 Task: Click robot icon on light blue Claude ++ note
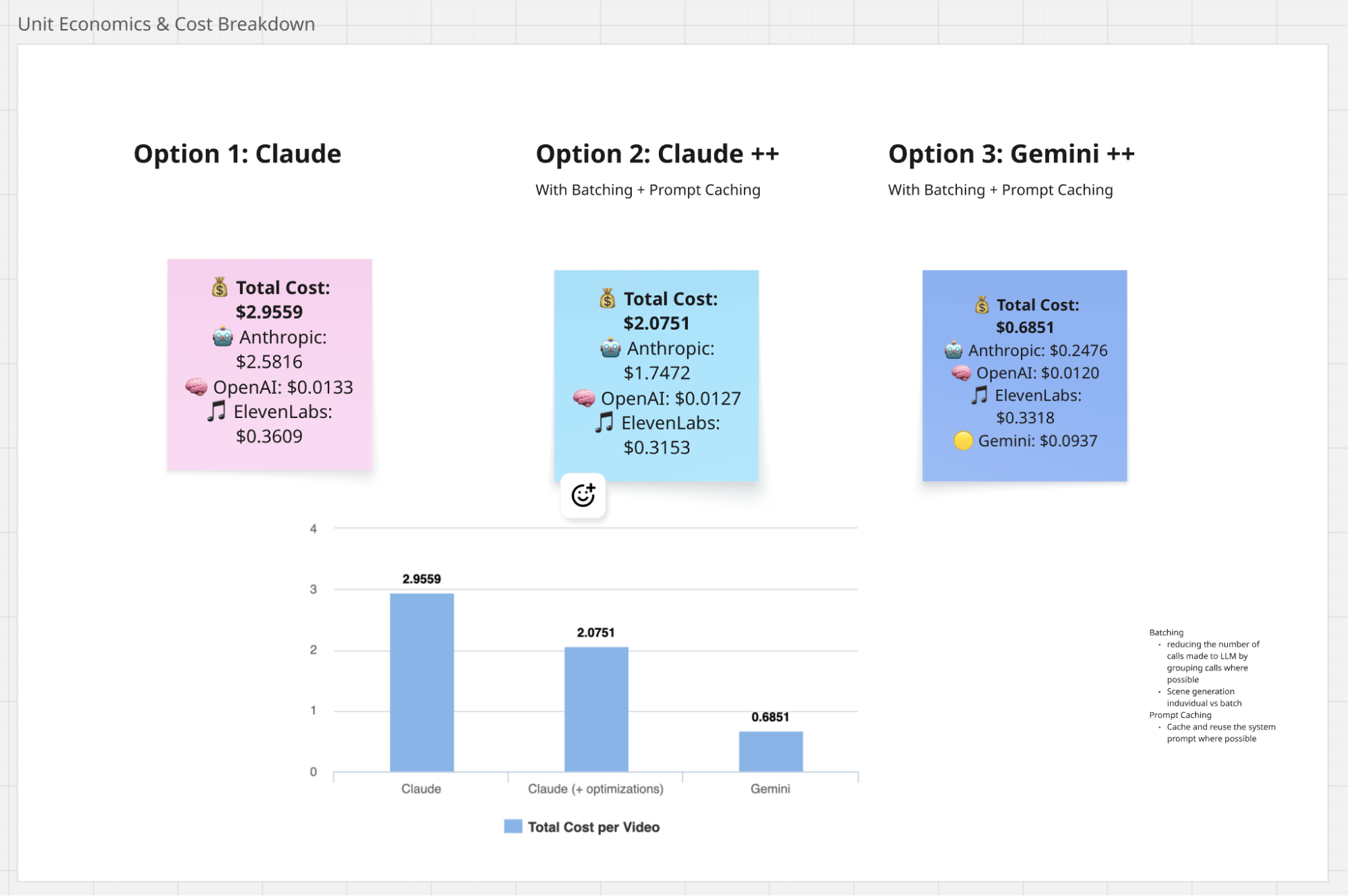coord(610,349)
